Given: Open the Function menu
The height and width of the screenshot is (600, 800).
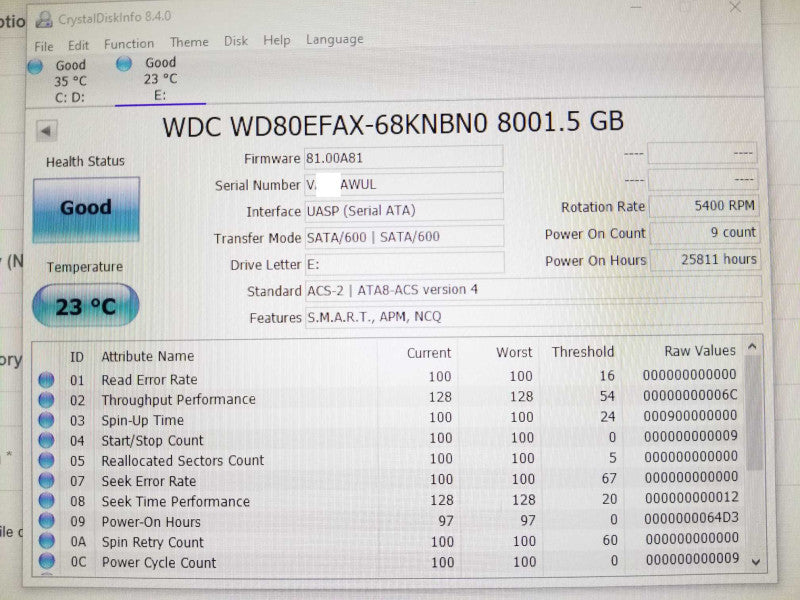Looking at the screenshot, I should pos(129,44).
